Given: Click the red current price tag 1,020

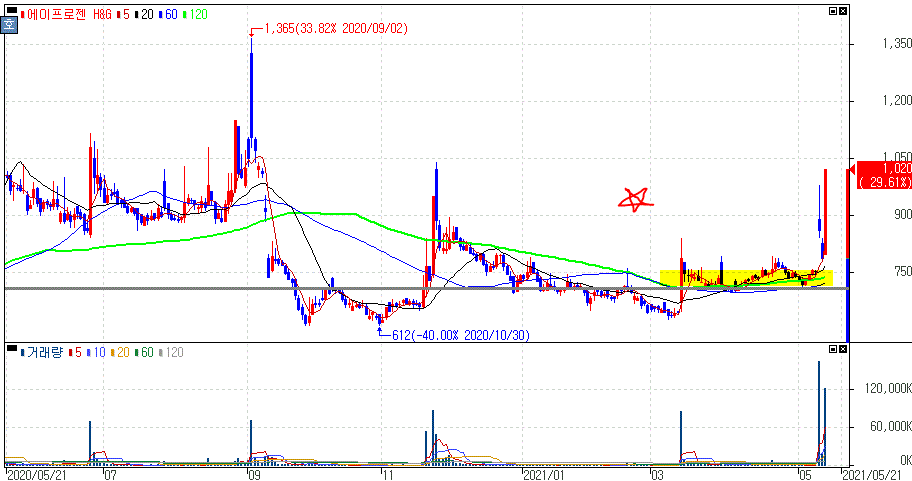Looking at the screenshot, I should (x=896, y=168).
